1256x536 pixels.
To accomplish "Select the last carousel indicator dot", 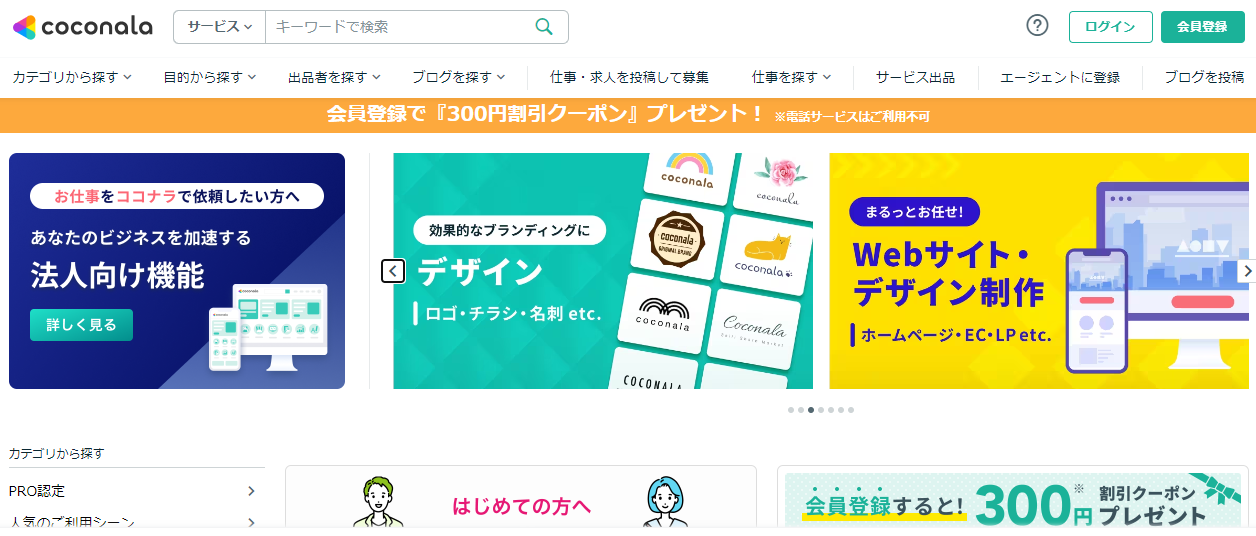I will 851,410.
